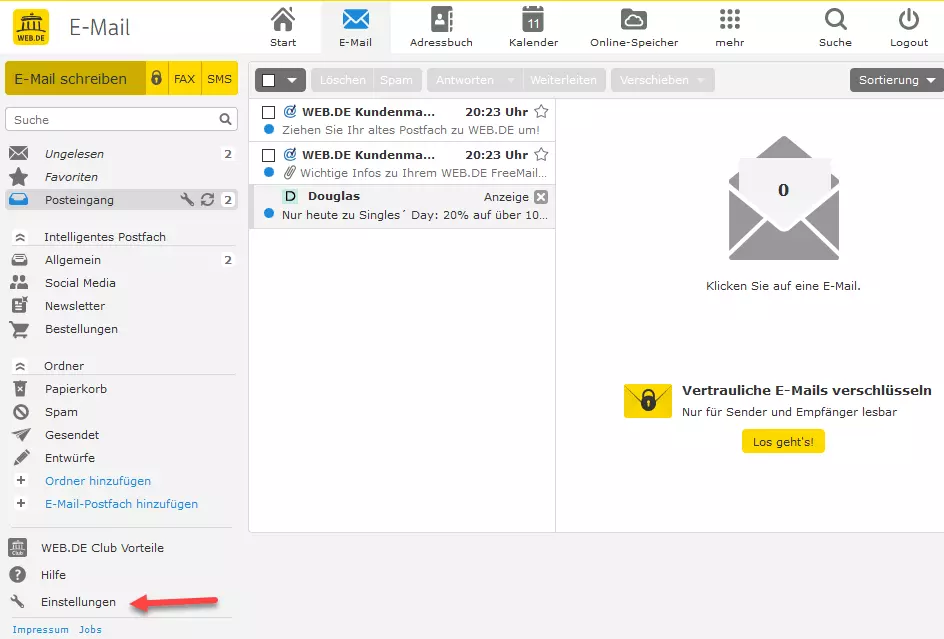Click Ordner hinzufügen link
Screen dimensions: 944x639
98,481
